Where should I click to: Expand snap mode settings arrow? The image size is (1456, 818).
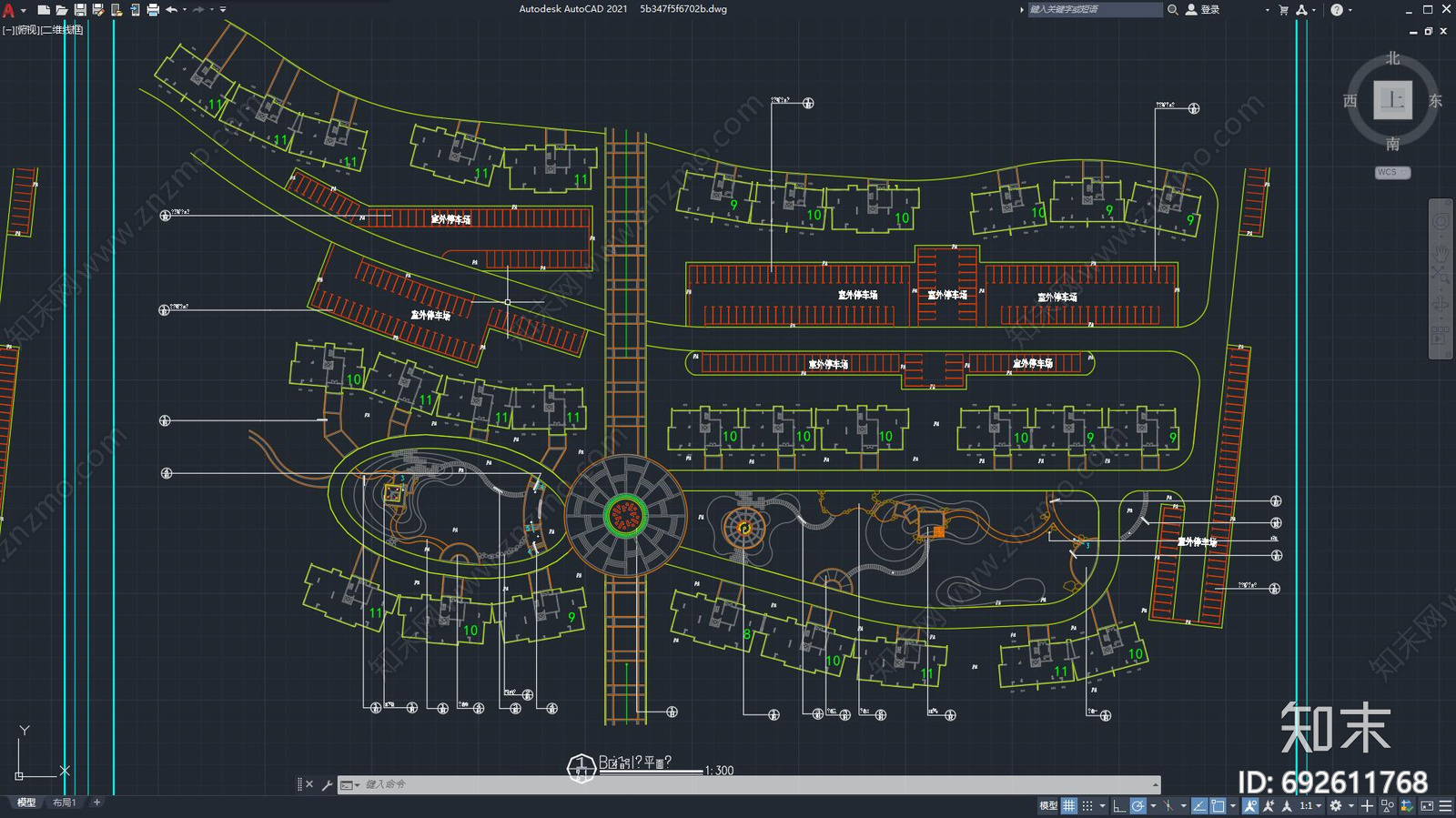1103,805
